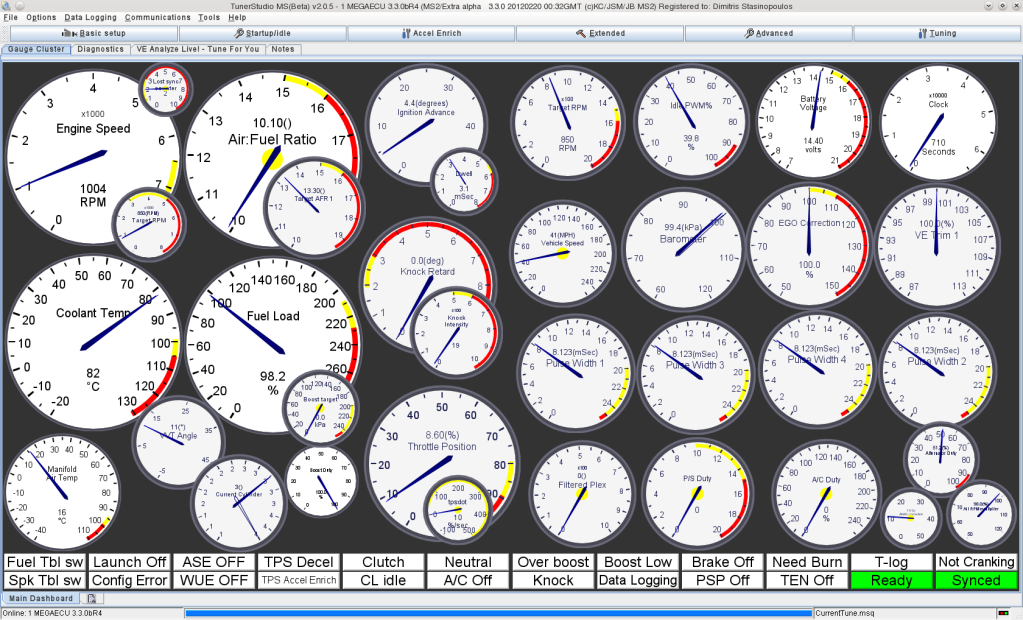This screenshot has width=1023, height=620.
Task: Select the Battery Voltage gauge
Action: (x=813, y=121)
